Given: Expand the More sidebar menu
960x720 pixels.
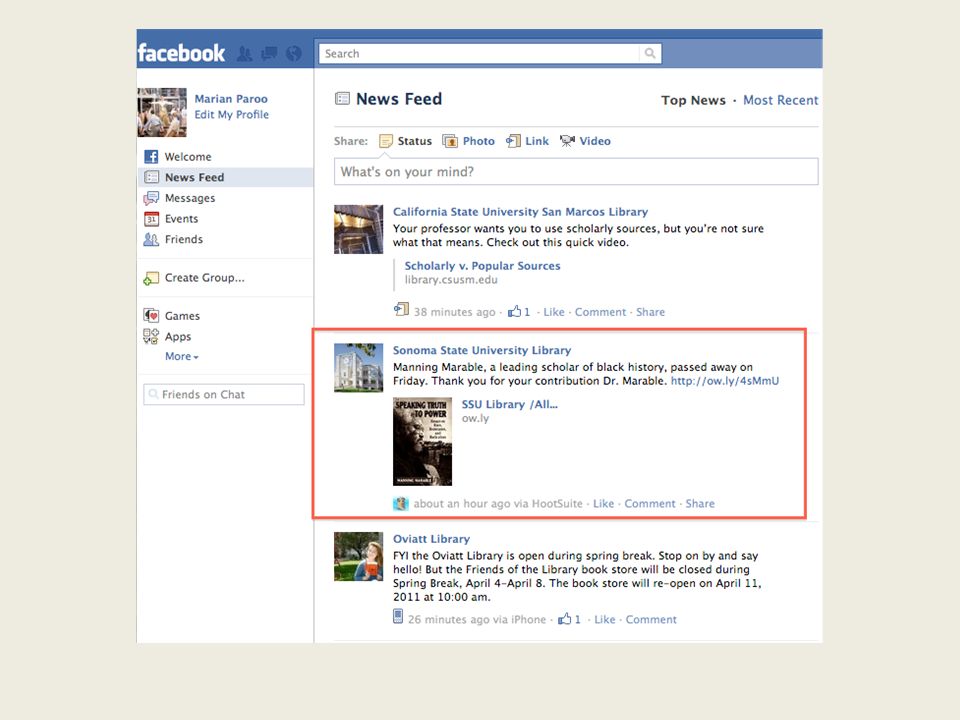Looking at the screenshot, I should point(182,356).
